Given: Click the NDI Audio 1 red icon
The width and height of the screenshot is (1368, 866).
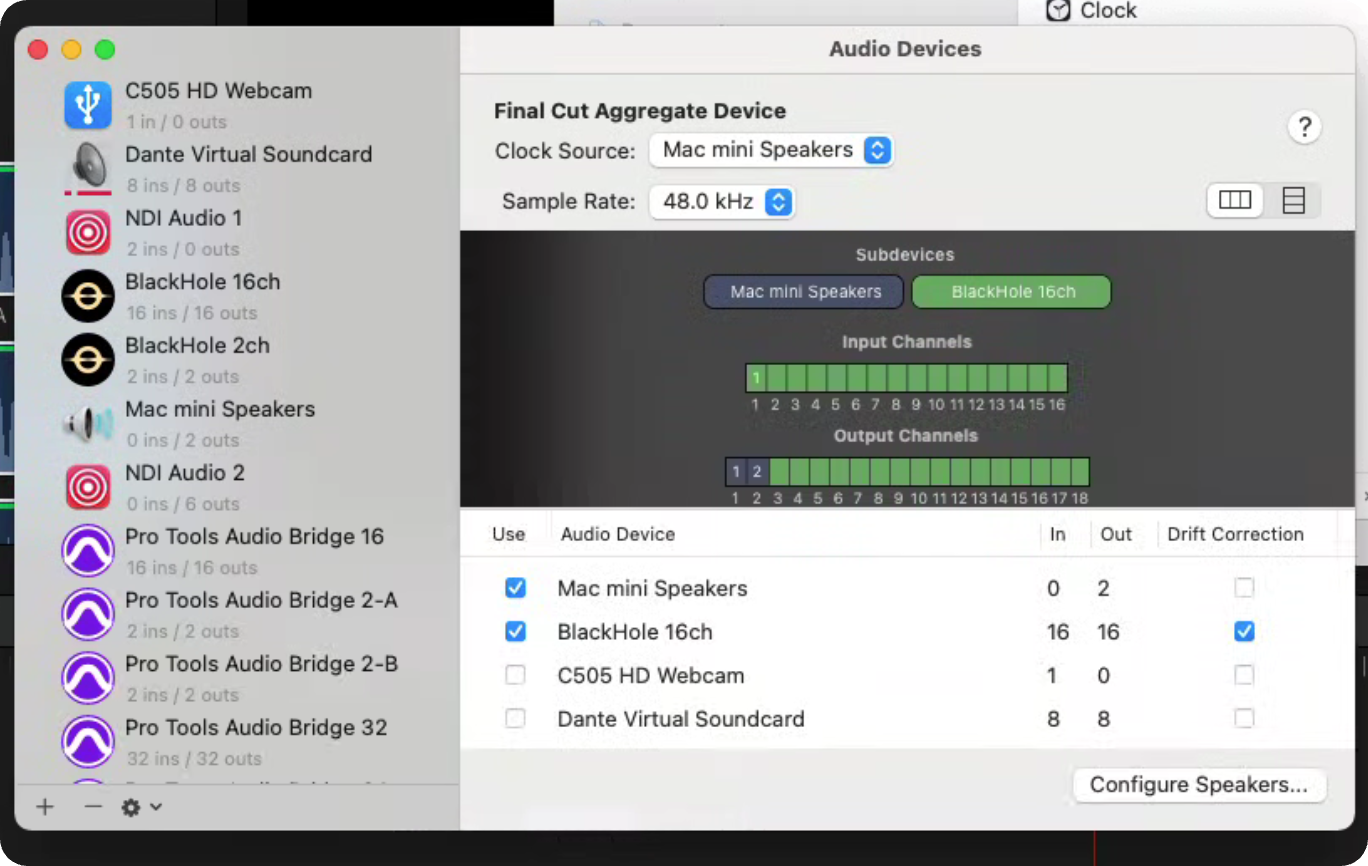Looking at the screenshot, I should [88, 232].
